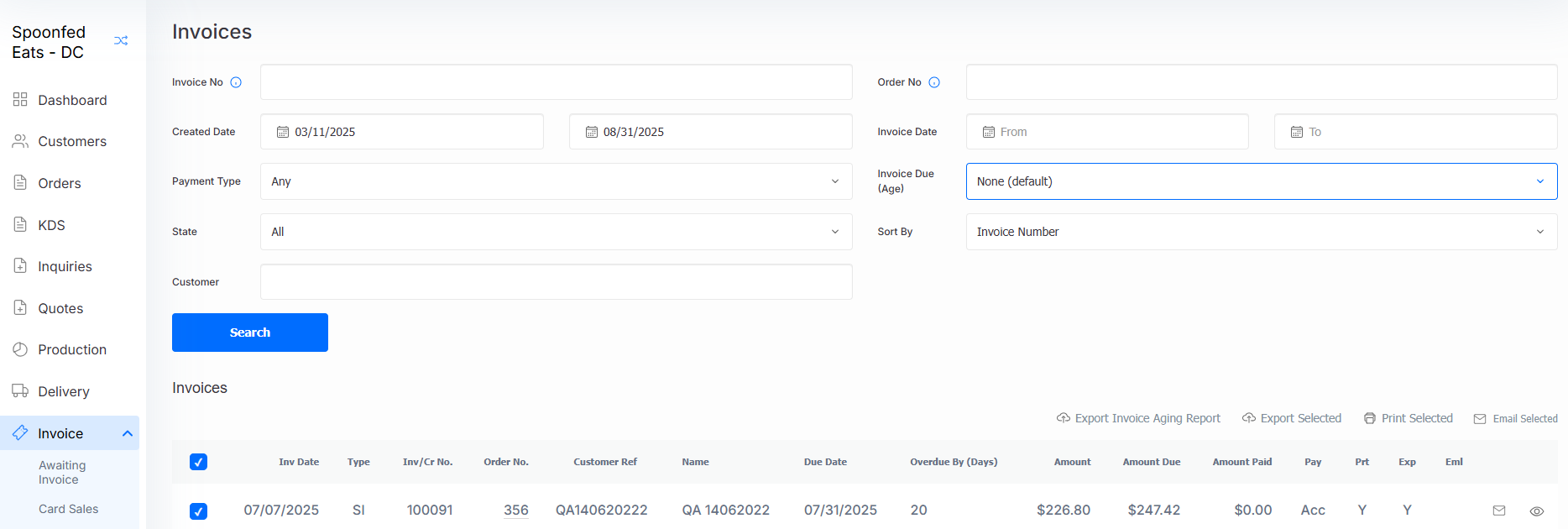This screenshot has height=529, width=1568.
Task: Email invoice 100091 via envelope icon
Action: click(1499, 511)
